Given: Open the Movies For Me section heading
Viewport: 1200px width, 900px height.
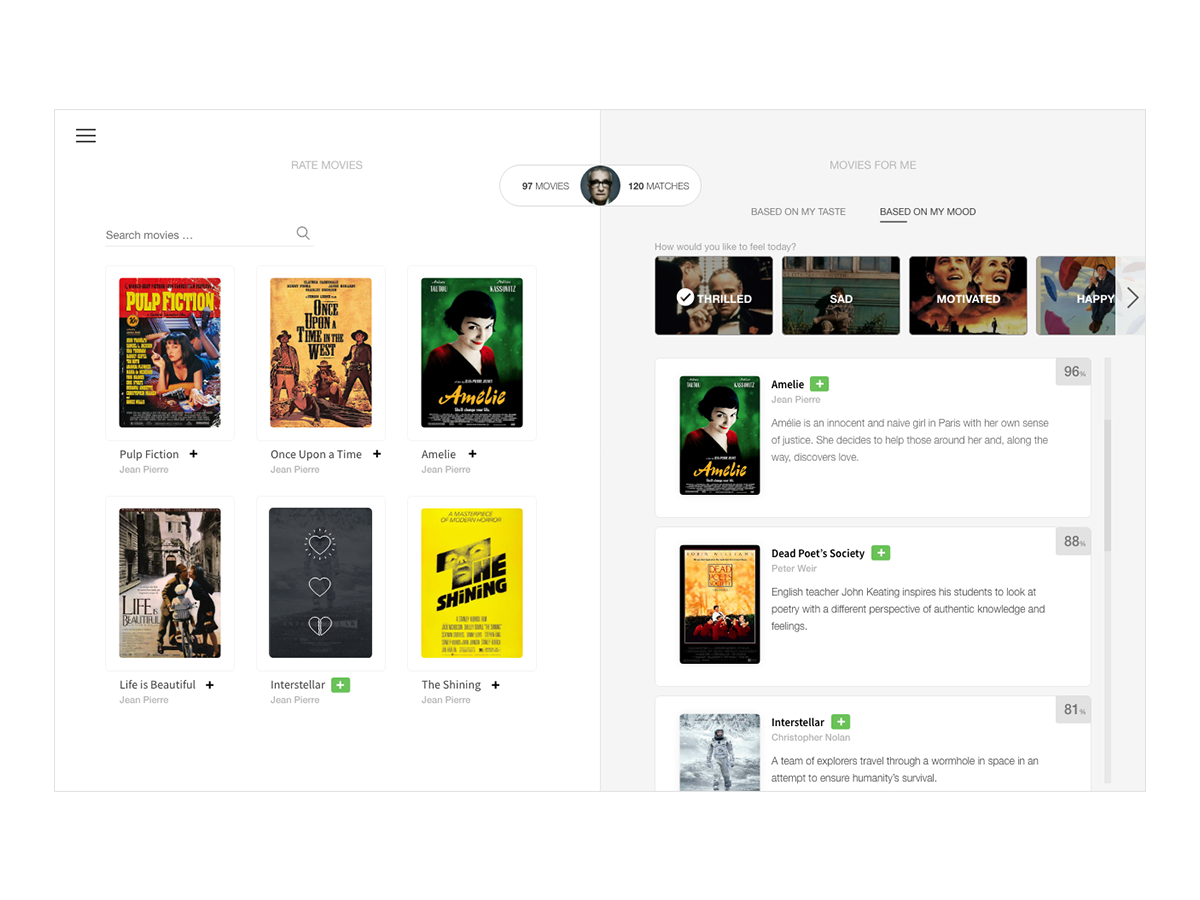Looking at the screenshot, I should pyautogui.click(x=873, y=165).
